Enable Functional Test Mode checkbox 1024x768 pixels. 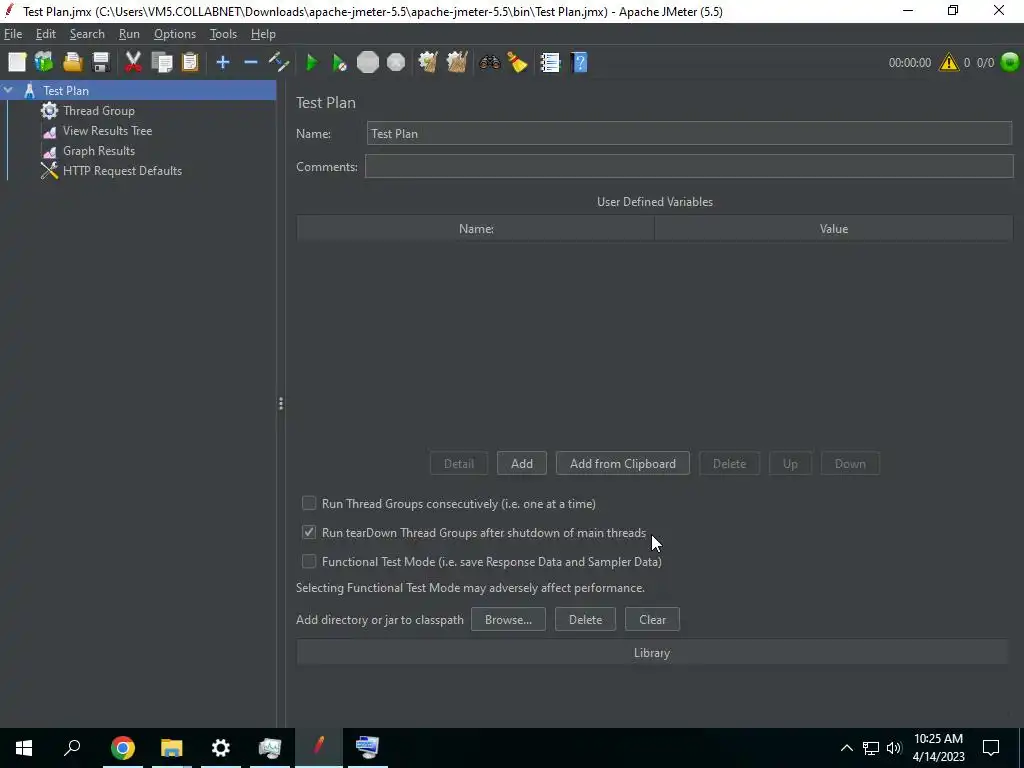[x=309, y=561]
